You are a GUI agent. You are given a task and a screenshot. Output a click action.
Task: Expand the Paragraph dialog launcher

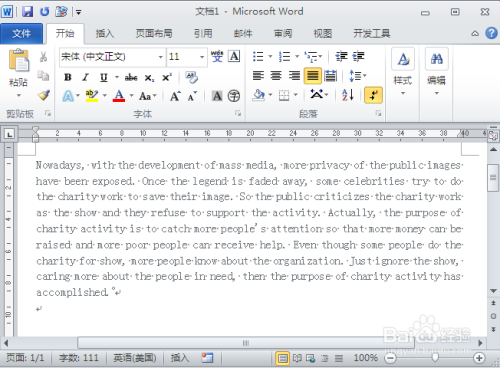(378, 113)
